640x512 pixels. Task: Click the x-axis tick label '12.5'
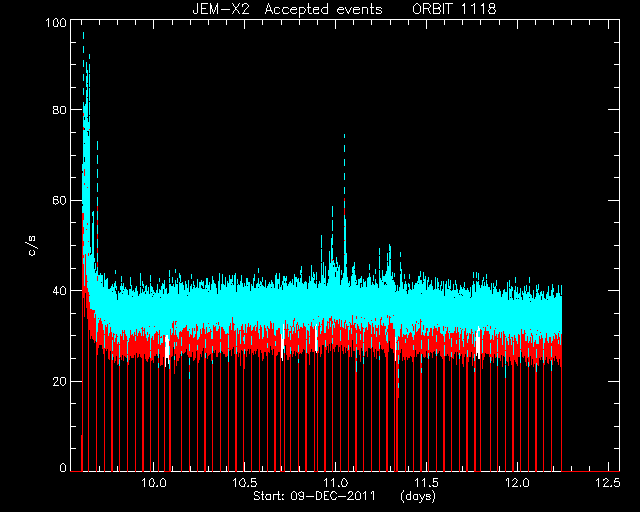click(x=608, y=483)
